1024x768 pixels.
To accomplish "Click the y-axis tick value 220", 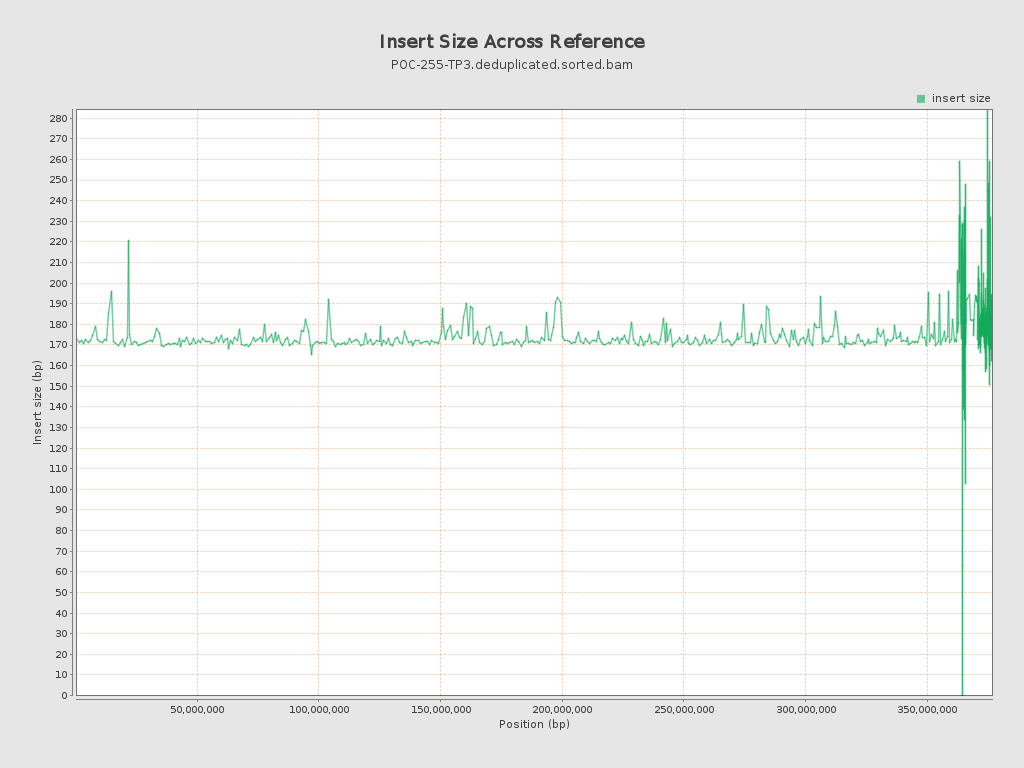I will [x=58, y=242].
